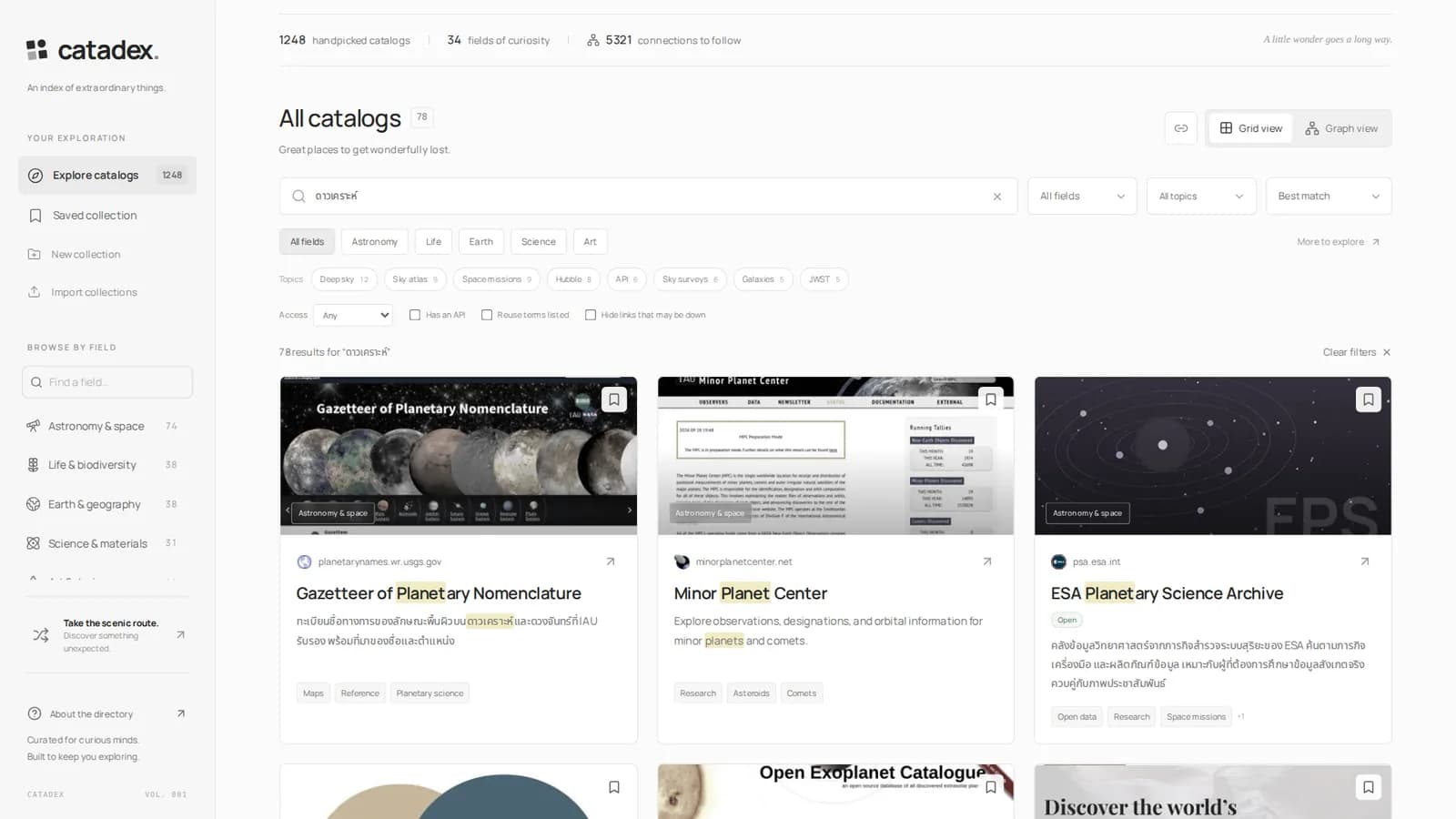The width and height of the screenshot is (1456, 819).
Task: Select the Astronomy field tab
Action: tap(375, 242)
